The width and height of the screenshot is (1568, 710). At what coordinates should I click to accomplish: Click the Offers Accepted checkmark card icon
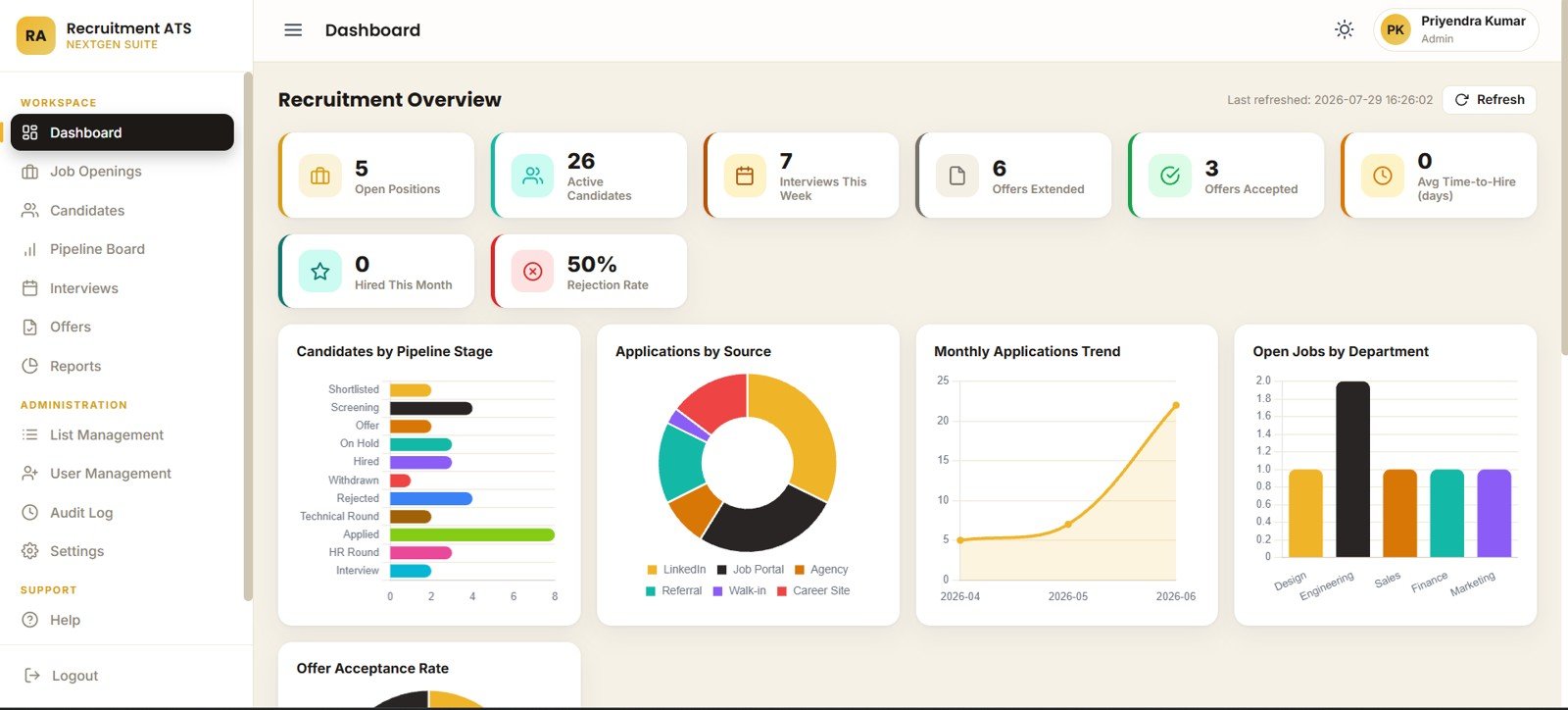pyautogui.click(x=1170, y=176)
